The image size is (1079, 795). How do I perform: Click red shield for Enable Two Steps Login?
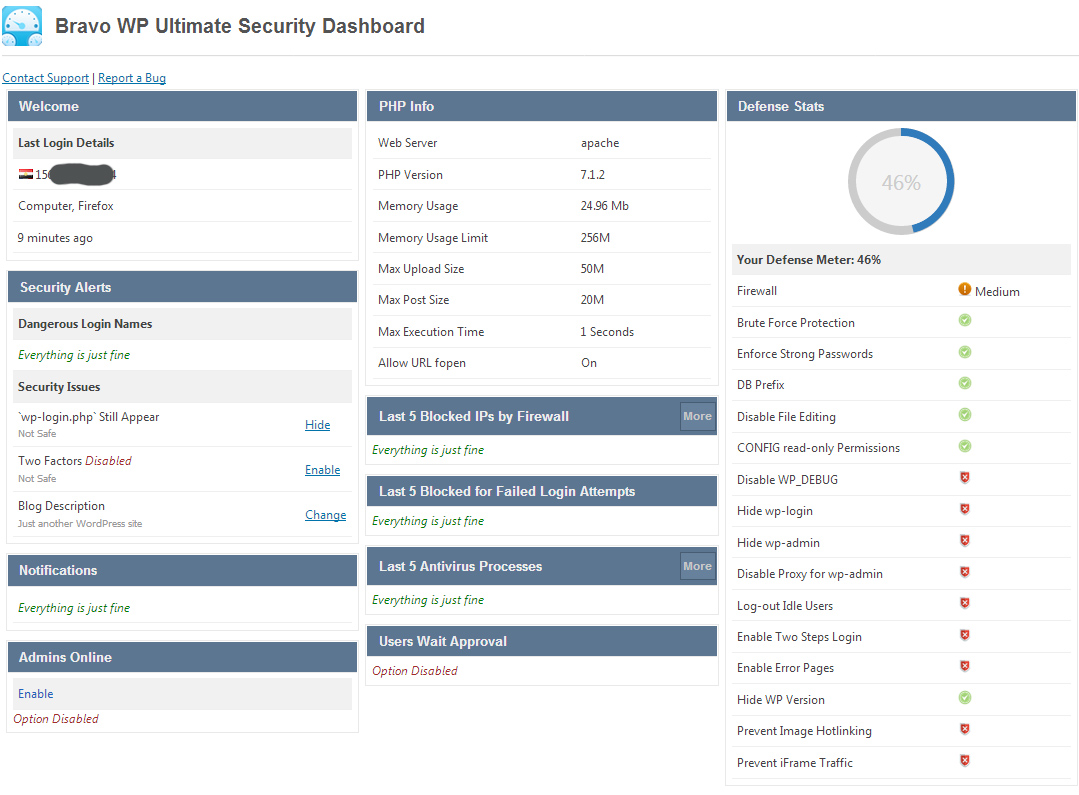pyautogui.click(x=965, y=635)
